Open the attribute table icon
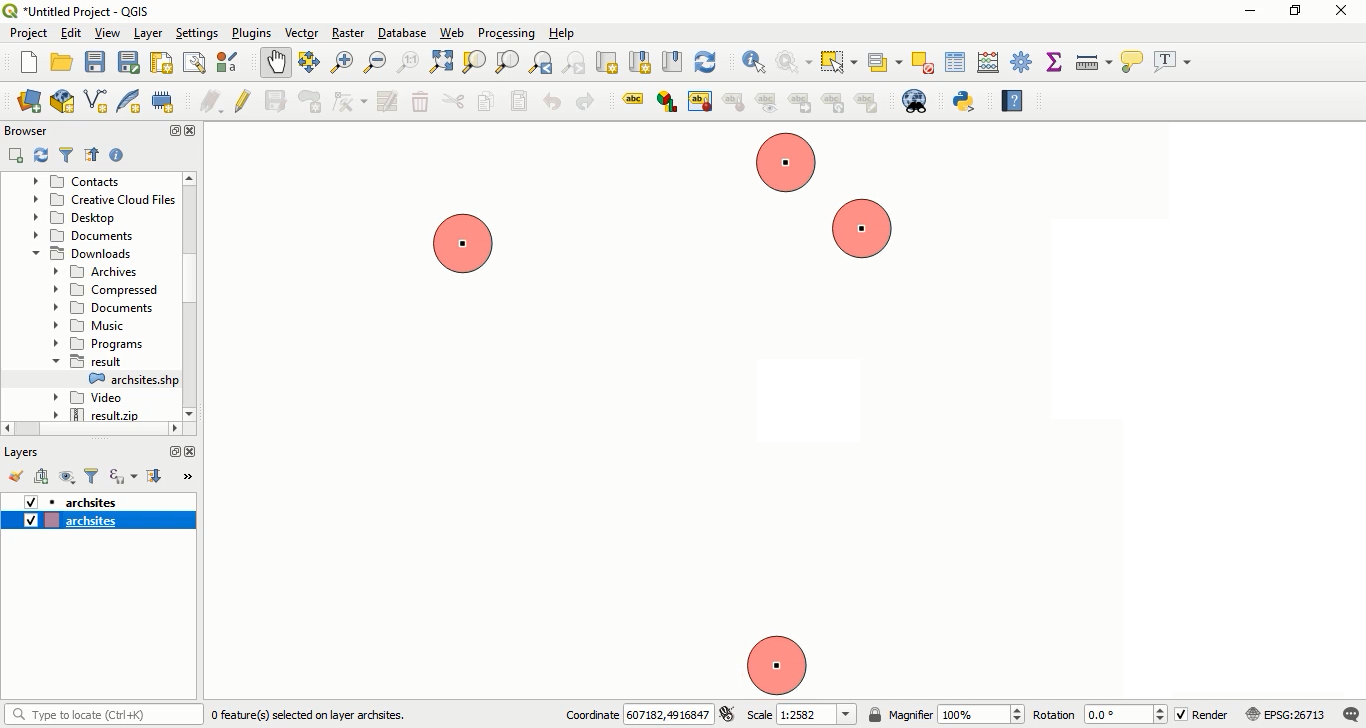The height and width of the screenshot is (728, 1366). (955, 62)
